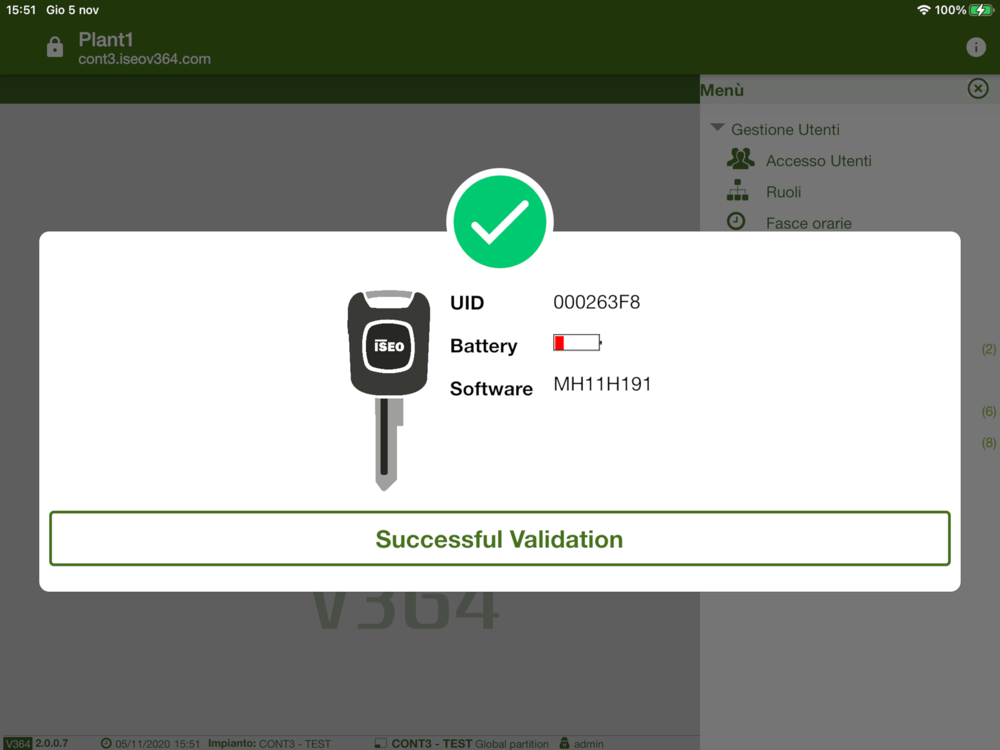Click the 15:51 system time
The image size is (1000, 750).
click(21, 10)
